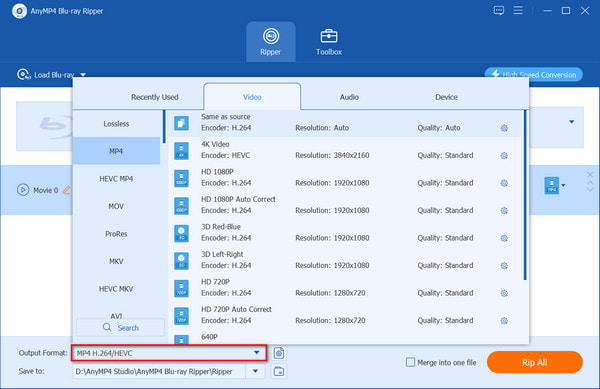
Task: Select the 3D Left-Right preset
Action: tap(345, 260)
